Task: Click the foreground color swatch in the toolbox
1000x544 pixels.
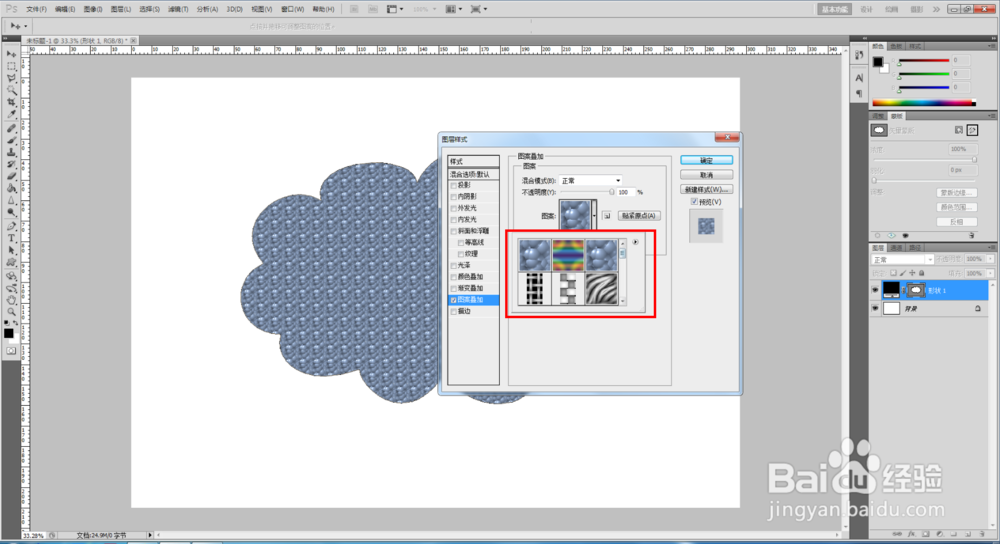Action: click(8, 333)
